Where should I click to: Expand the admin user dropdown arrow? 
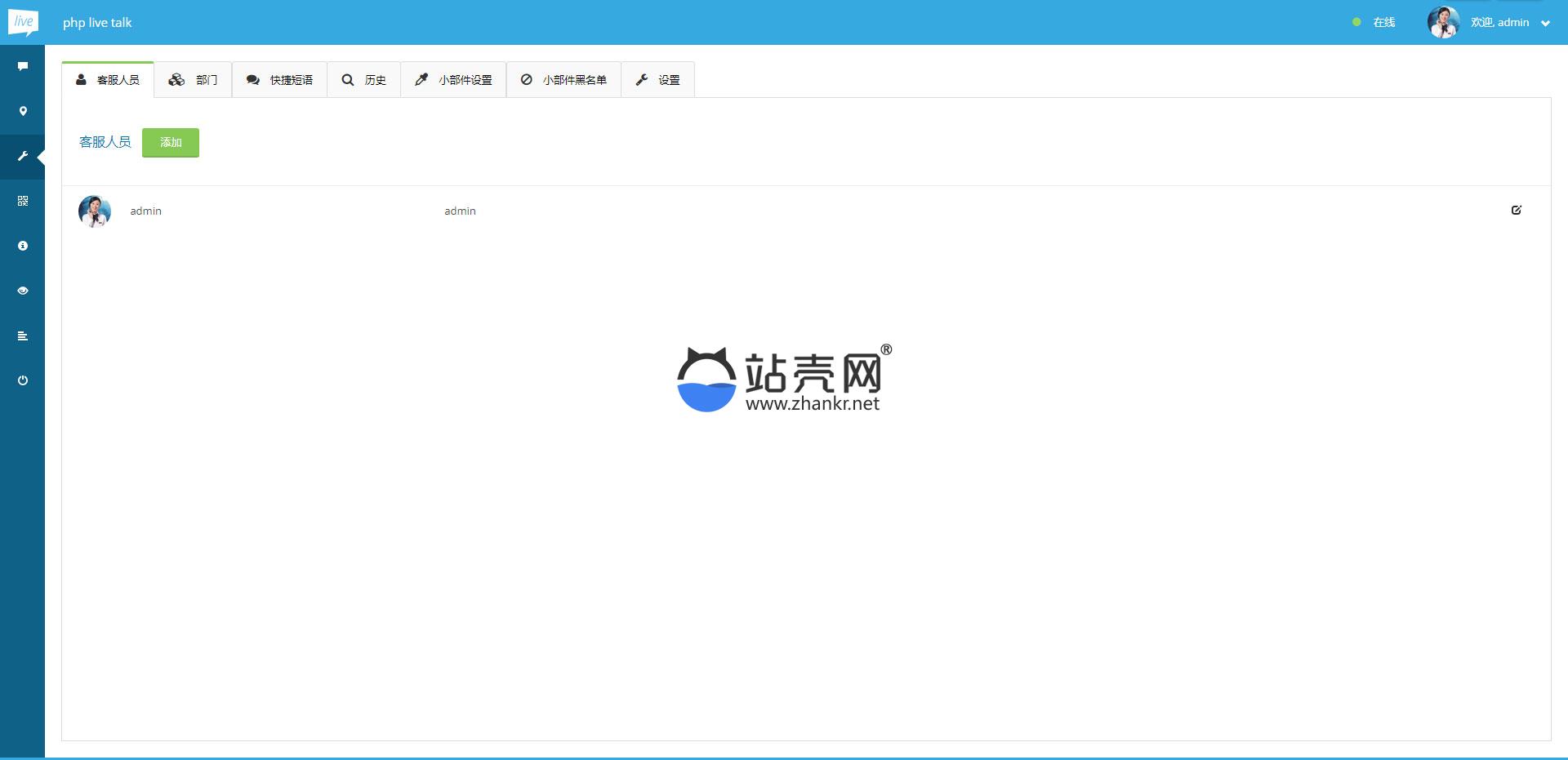(1545, 24)
